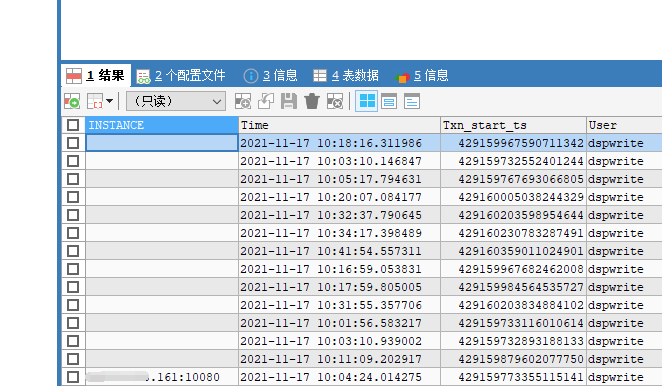Select Txn_start_ts value 429160359011024901

pos(513,251)
